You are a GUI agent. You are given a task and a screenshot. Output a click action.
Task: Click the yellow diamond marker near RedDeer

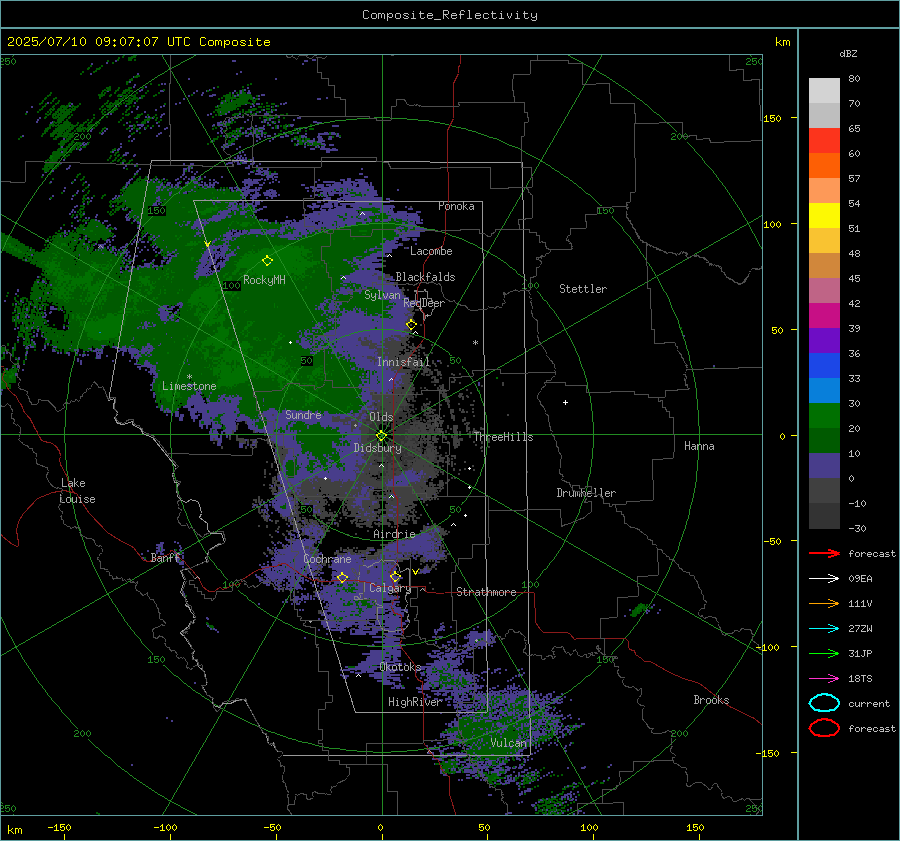pyautogui.click(x=411, y=325)
